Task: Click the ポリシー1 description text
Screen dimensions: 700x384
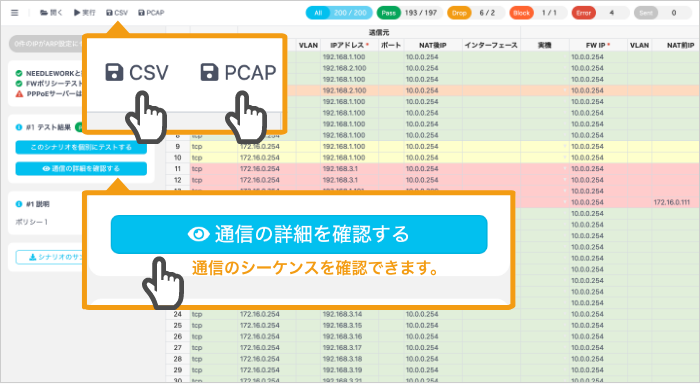Action: coord(31,222)
